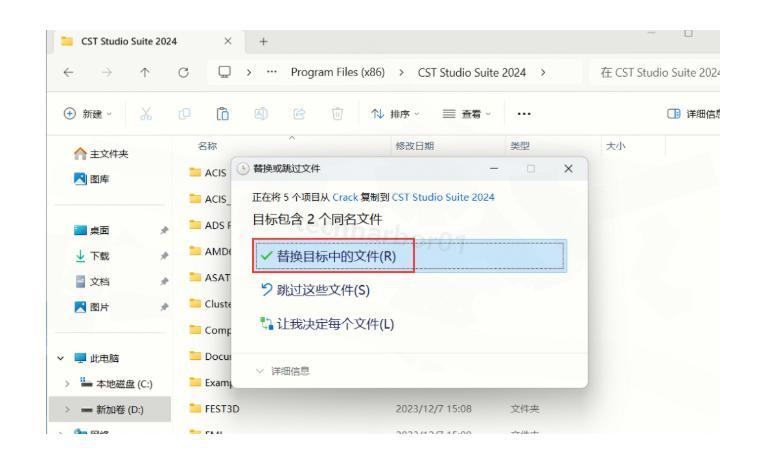
Task: Expand chevron after Program Files (x86) breadcrumb
Action: [x=401, y=73]
